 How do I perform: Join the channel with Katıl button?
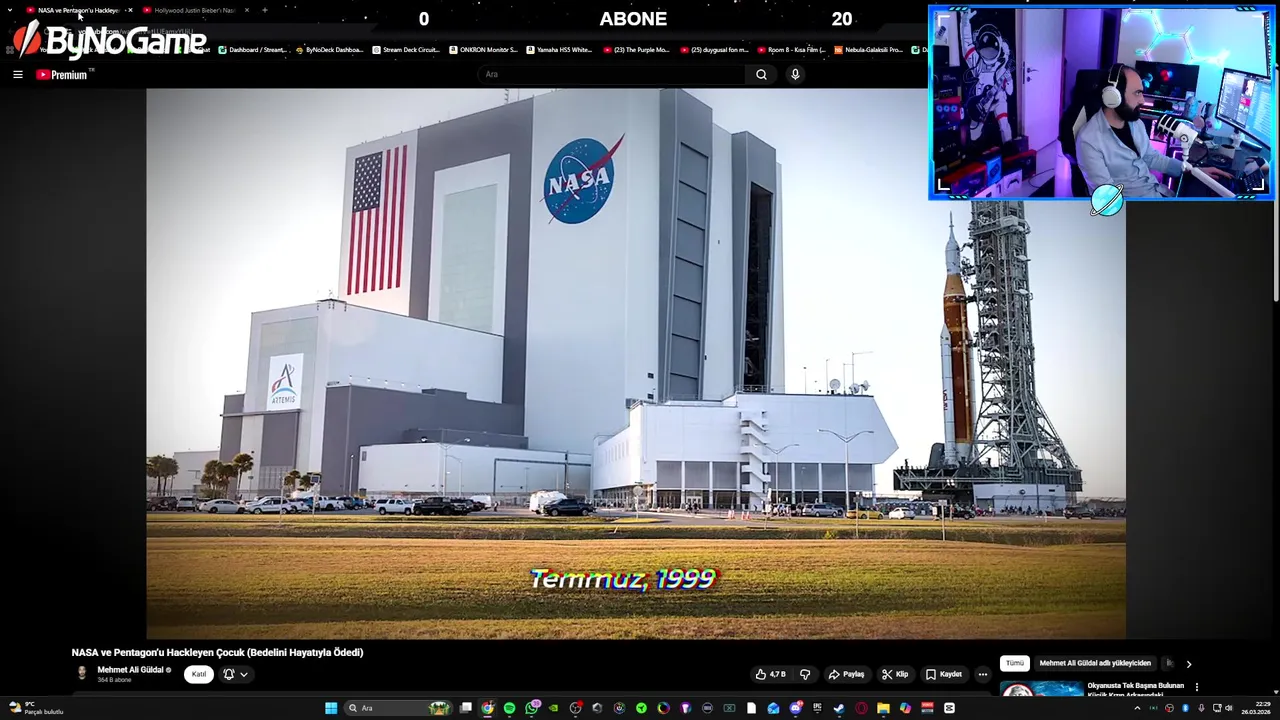pyautogui.click(x=199, y=674)
